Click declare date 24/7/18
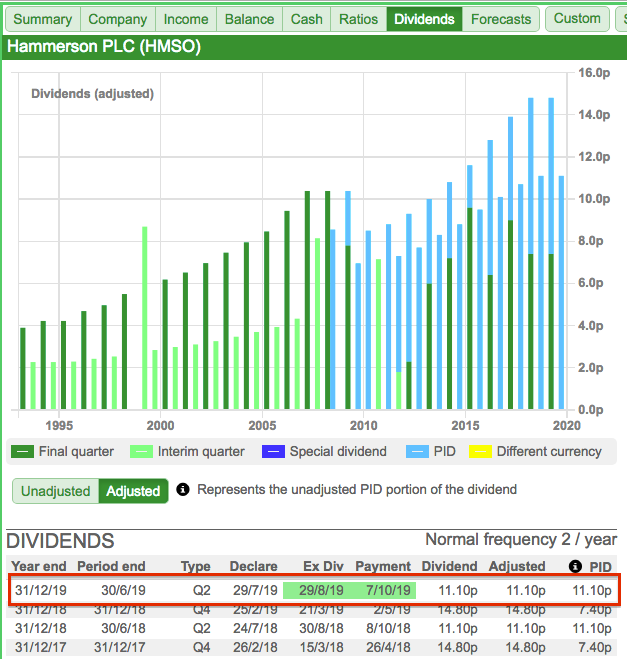Viewport: 627px width, 659px height. pyautogui.click(x=256, y=628)
